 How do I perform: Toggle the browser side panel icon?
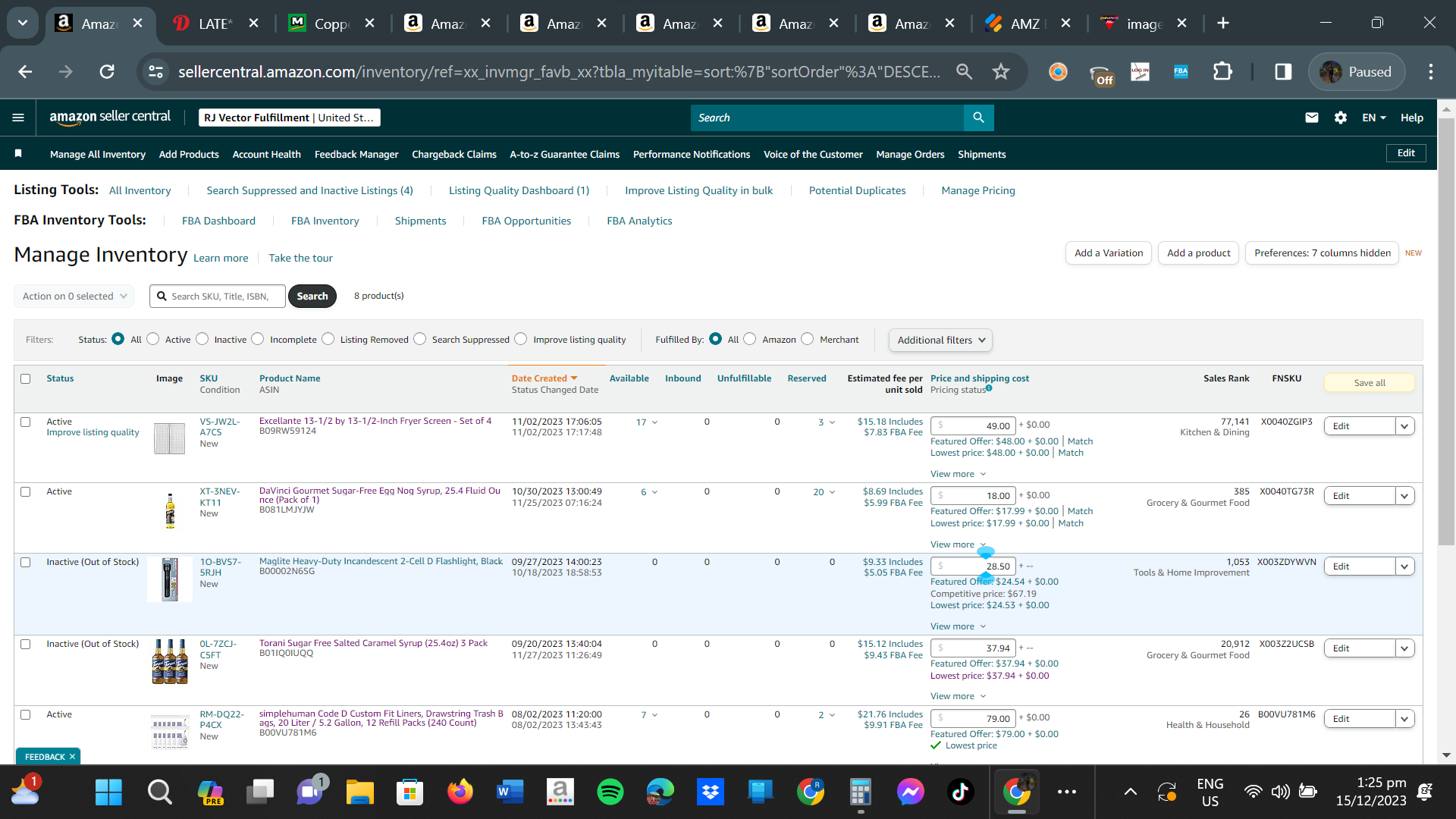[1283, 72]
